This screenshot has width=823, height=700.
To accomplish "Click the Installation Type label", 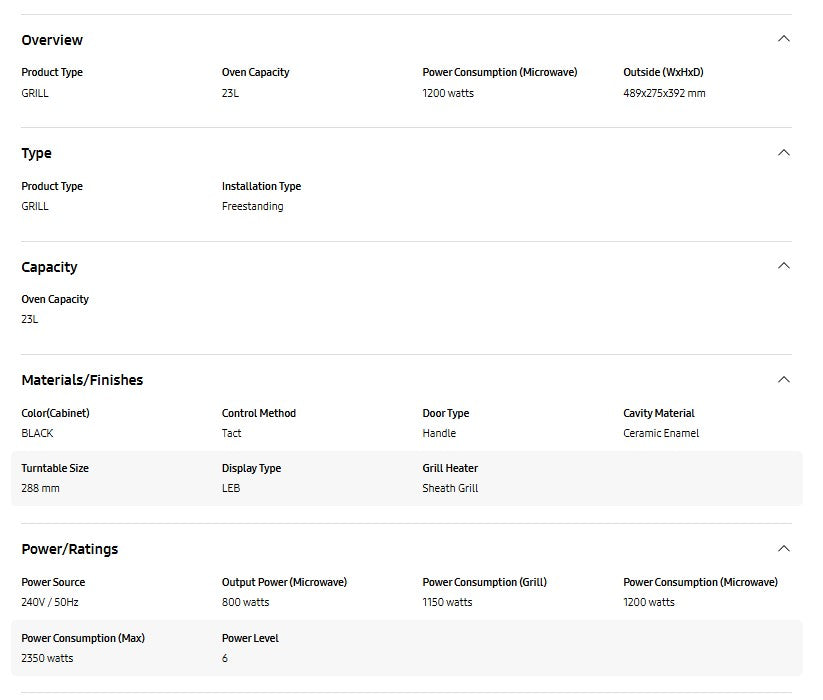I will pos(261,186).
